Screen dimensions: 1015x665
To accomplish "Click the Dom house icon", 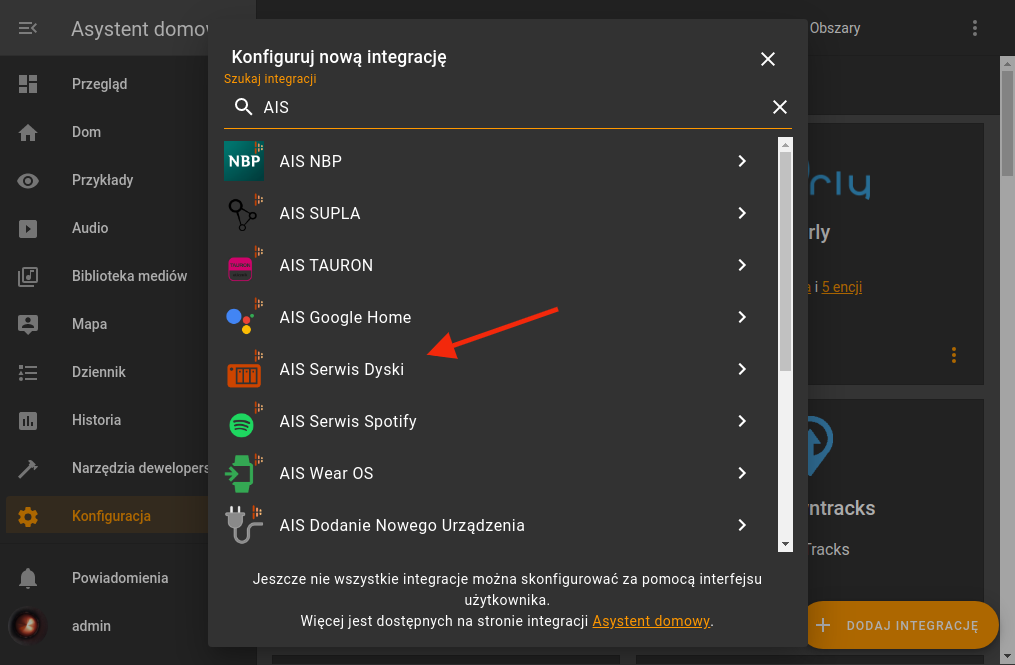I will (28, 132).
